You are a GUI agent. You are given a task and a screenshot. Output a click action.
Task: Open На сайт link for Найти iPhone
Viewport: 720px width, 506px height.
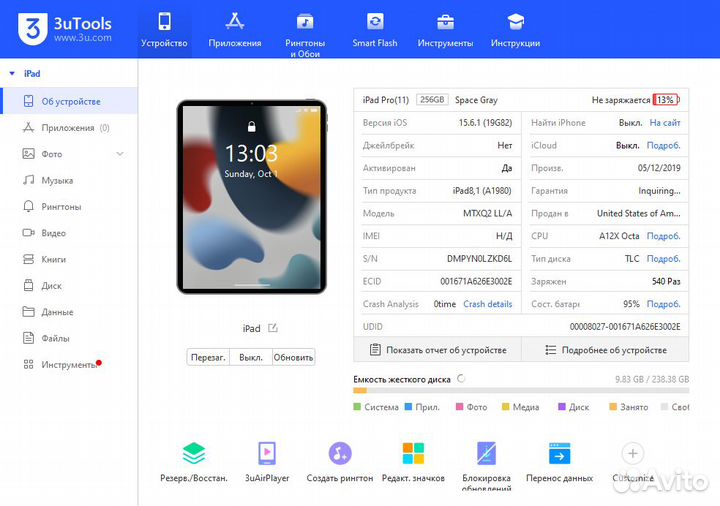point(665,123)
